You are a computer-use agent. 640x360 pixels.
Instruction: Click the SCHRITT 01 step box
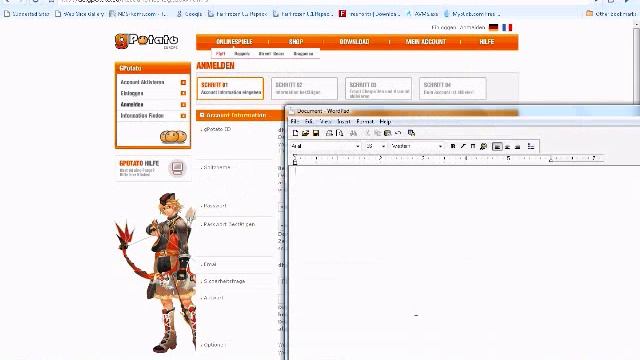(x=230, y=88)
